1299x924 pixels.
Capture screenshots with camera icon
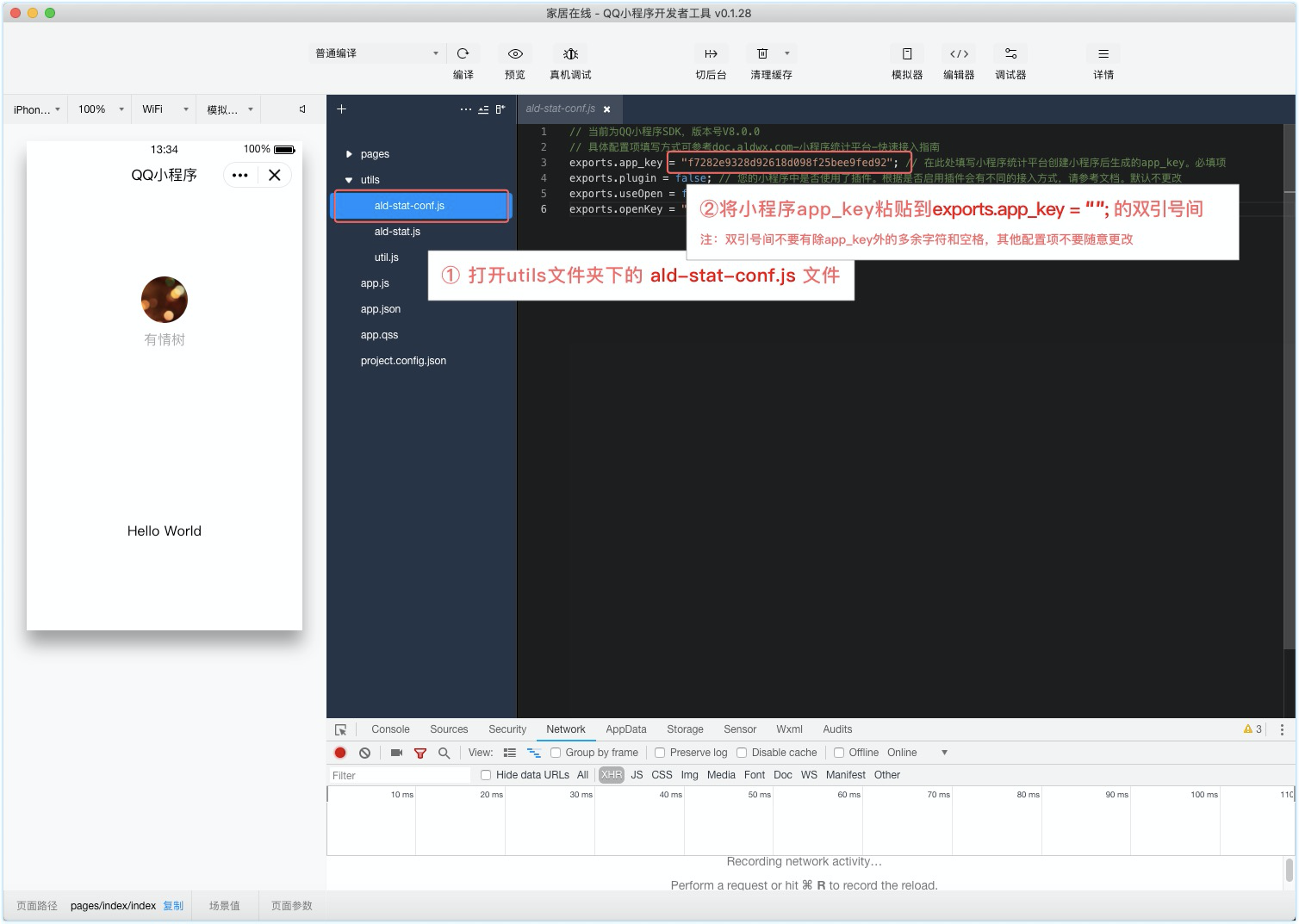(396, 753)
